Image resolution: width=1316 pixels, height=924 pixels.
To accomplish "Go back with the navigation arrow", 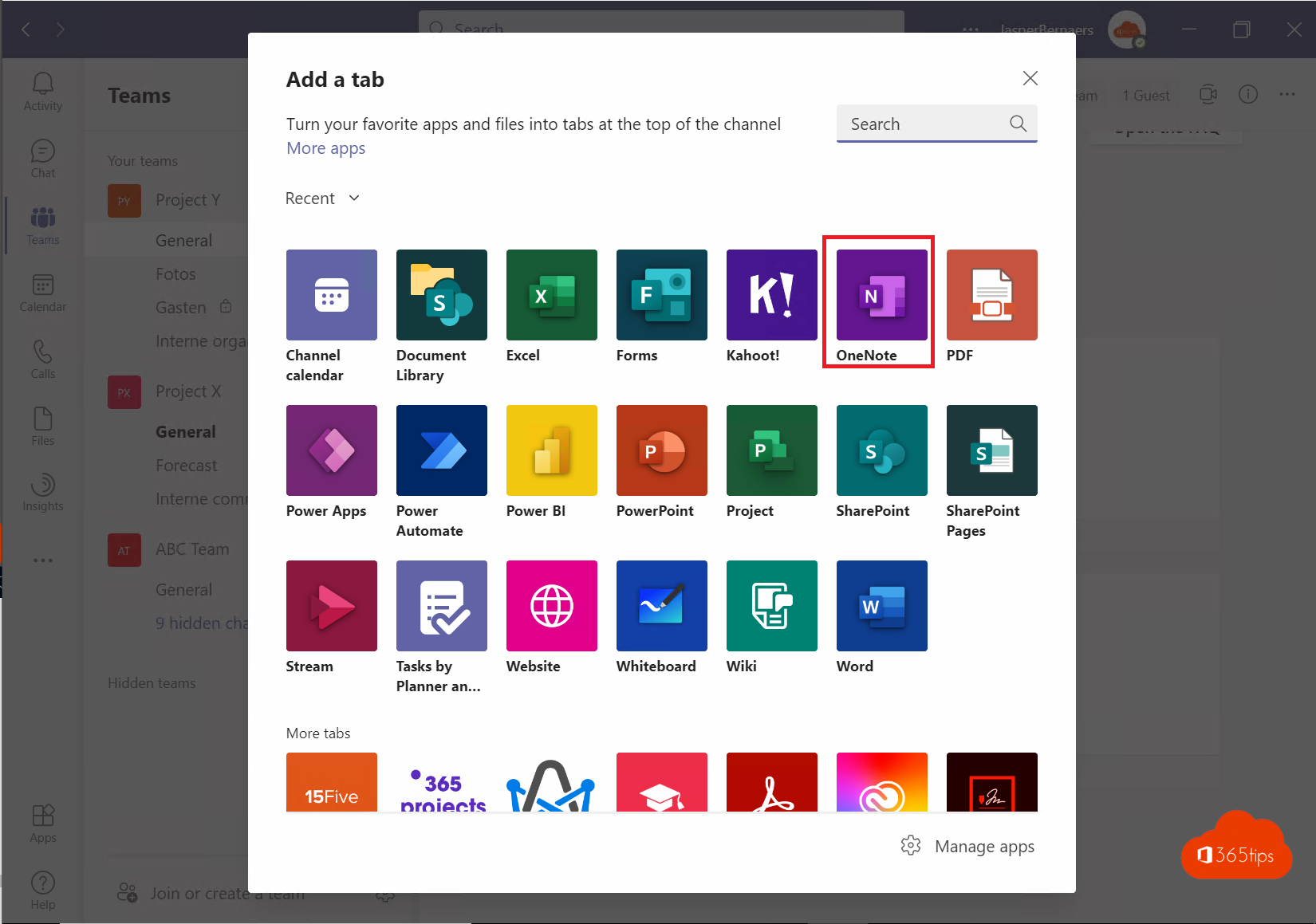I will click(x=26, y=29).
